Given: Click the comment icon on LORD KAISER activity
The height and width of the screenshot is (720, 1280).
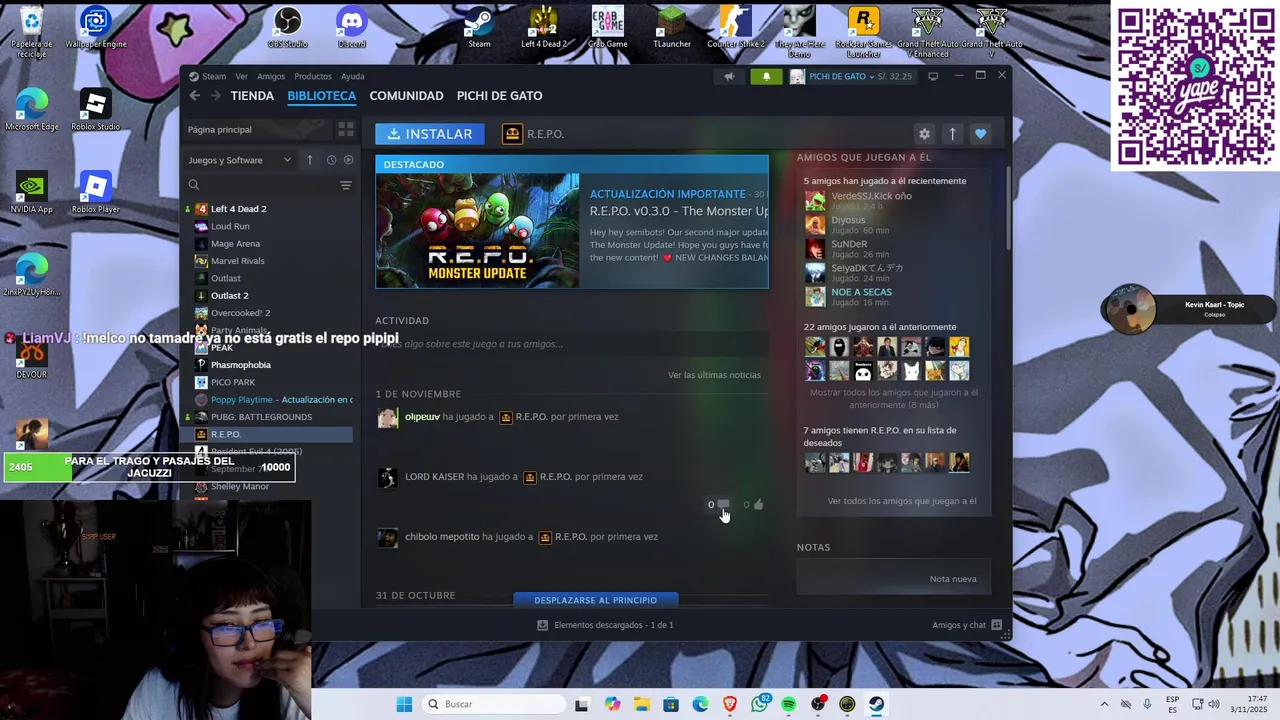Looking at the screenshot, I should 723,504.
